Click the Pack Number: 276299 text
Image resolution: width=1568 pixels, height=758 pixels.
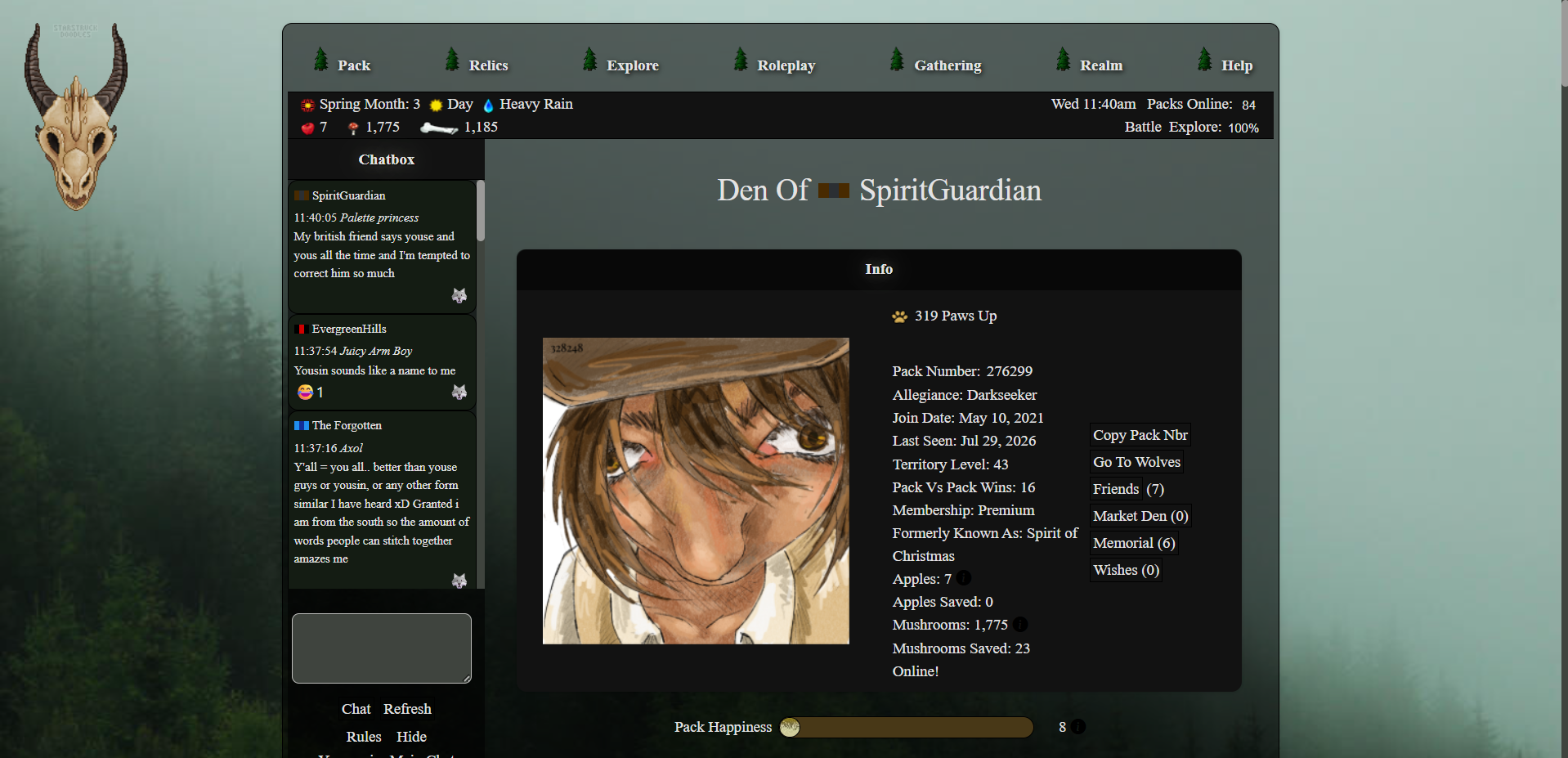click(962, 371)
